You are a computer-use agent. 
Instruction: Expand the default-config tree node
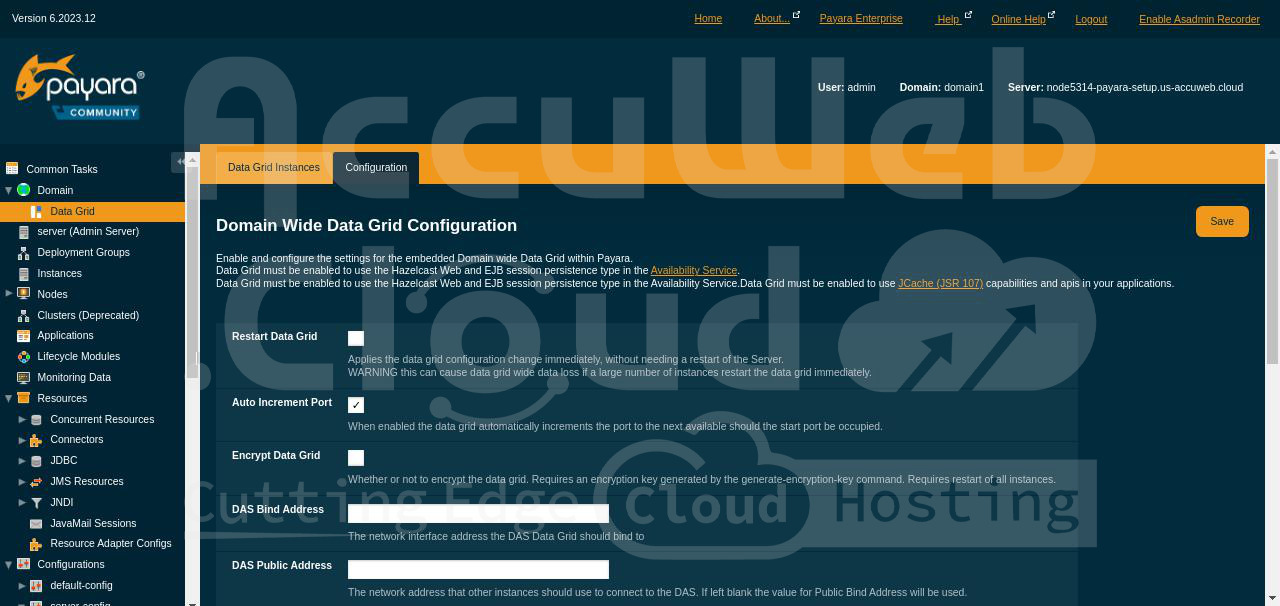click(x=22, y=586)
